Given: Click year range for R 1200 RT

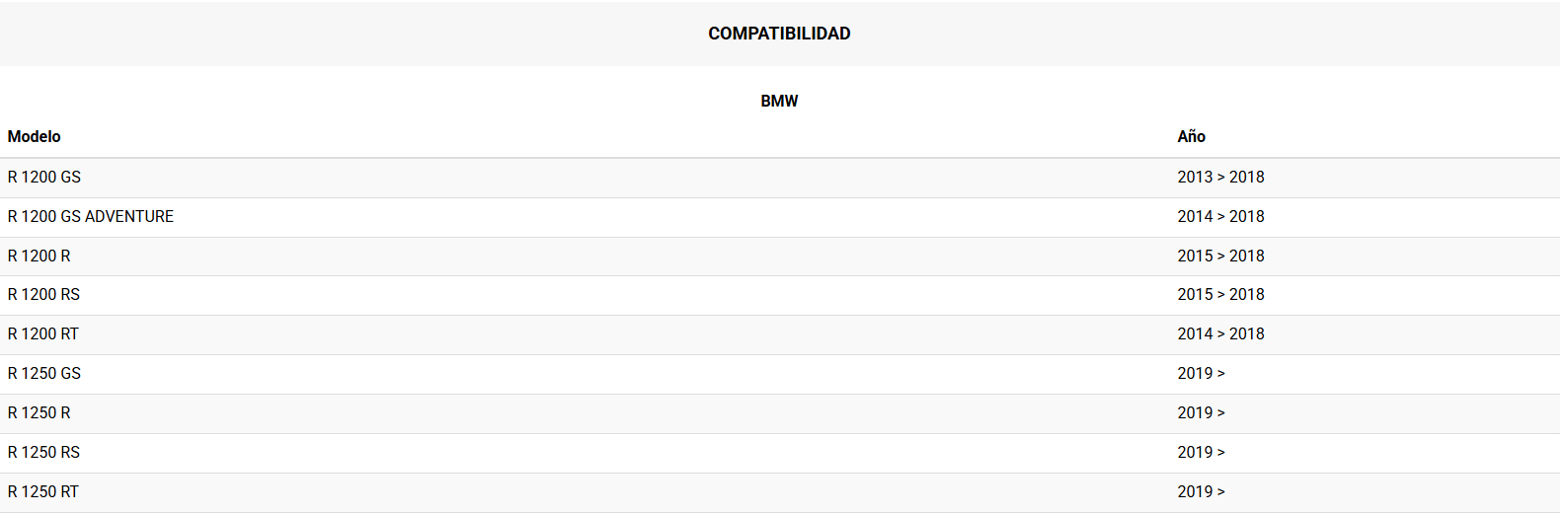Looking at the screenshot, I should (x=1220, y=333).
